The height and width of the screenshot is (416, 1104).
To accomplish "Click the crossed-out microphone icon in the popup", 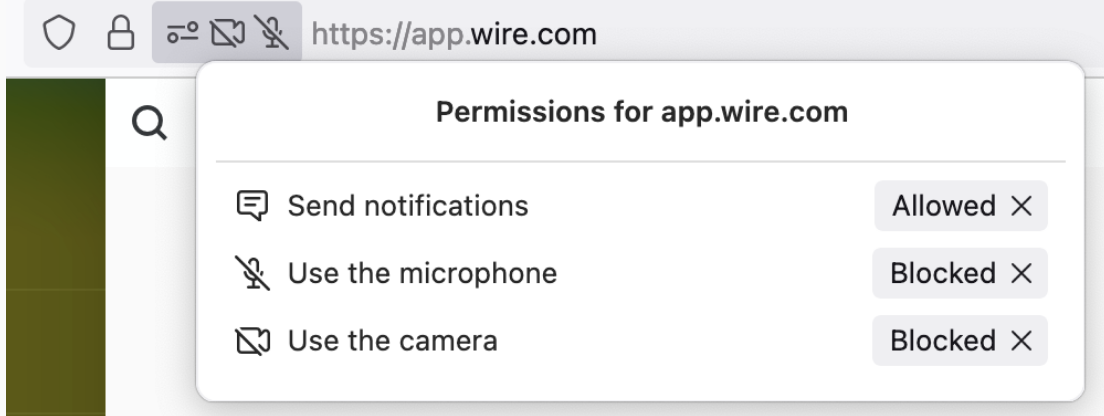I will tap(252, 273).
